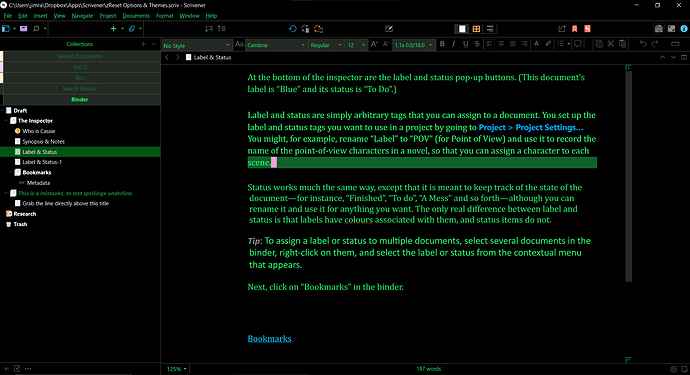Open the Cambria font dropdown
This screenshot has width=690, height=375.
point(276,45)
